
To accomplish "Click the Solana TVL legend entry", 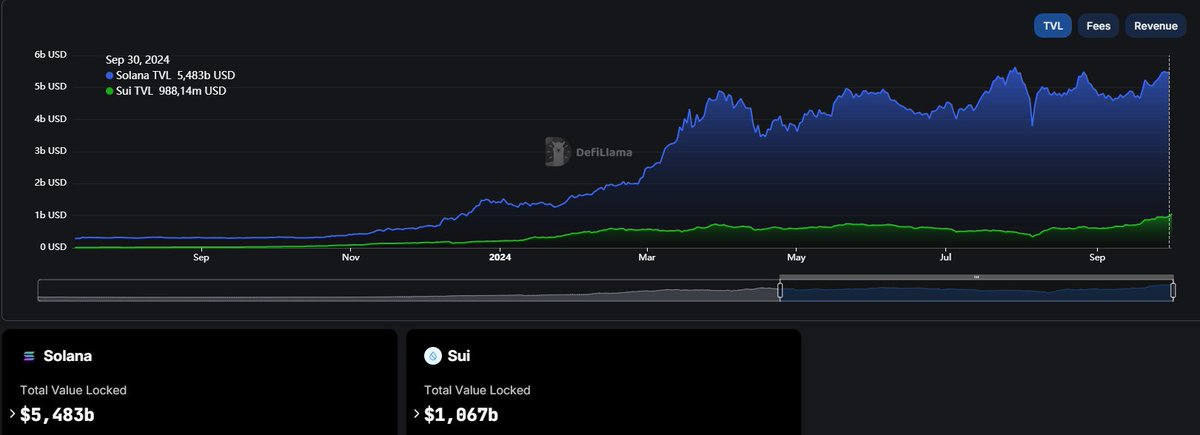I will 170,75.
